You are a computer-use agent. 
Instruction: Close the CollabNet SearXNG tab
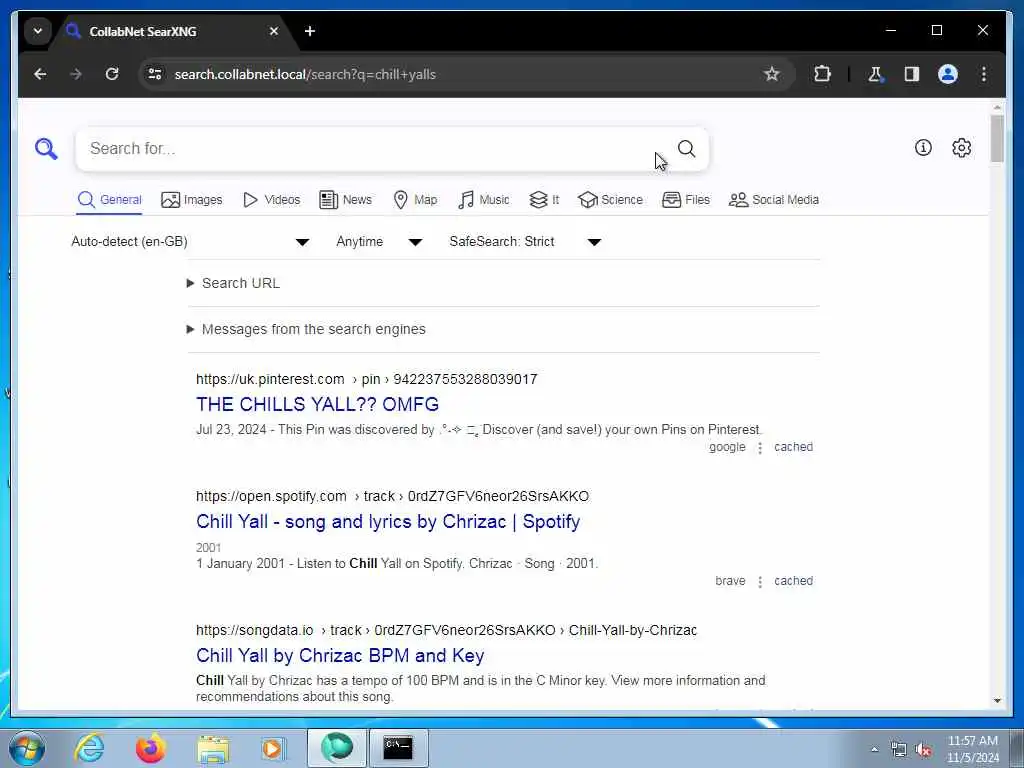(274, 31)
